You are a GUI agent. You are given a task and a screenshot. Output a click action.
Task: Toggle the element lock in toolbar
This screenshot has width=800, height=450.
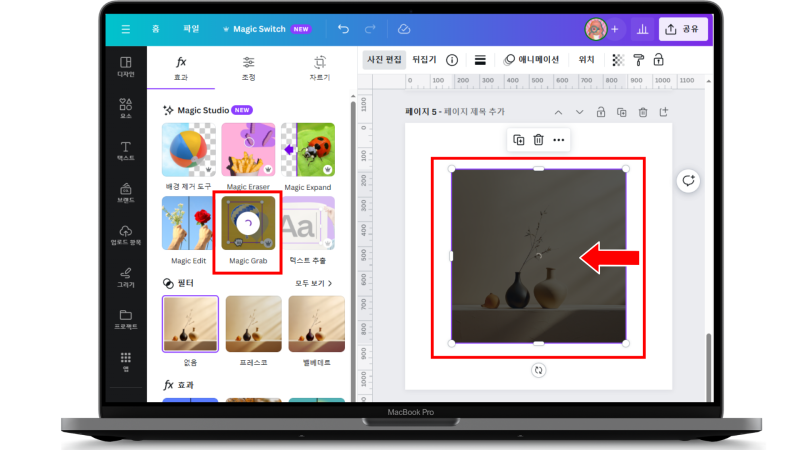coord(659,60)
